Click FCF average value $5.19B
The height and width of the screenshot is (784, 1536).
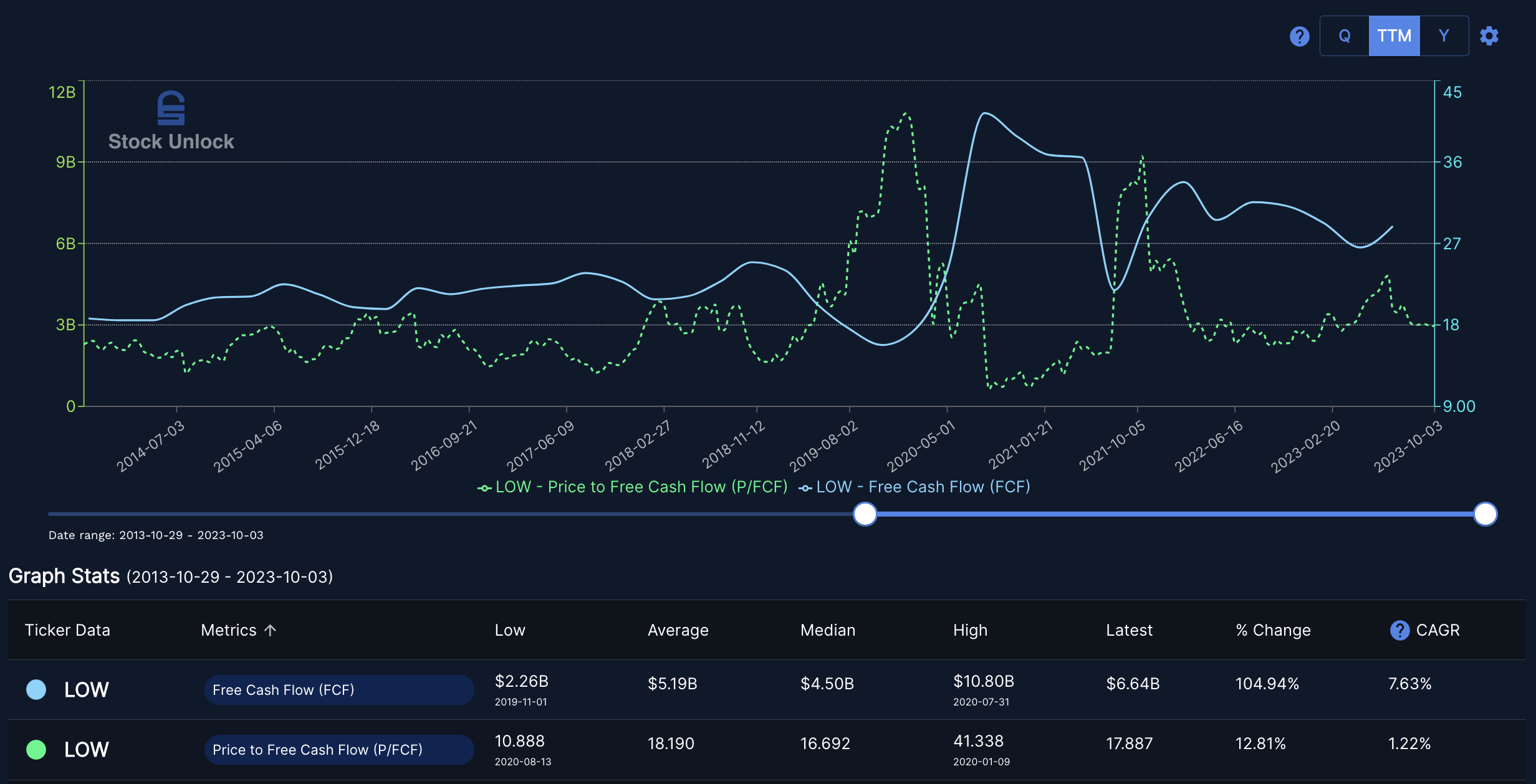pos(673,684)
